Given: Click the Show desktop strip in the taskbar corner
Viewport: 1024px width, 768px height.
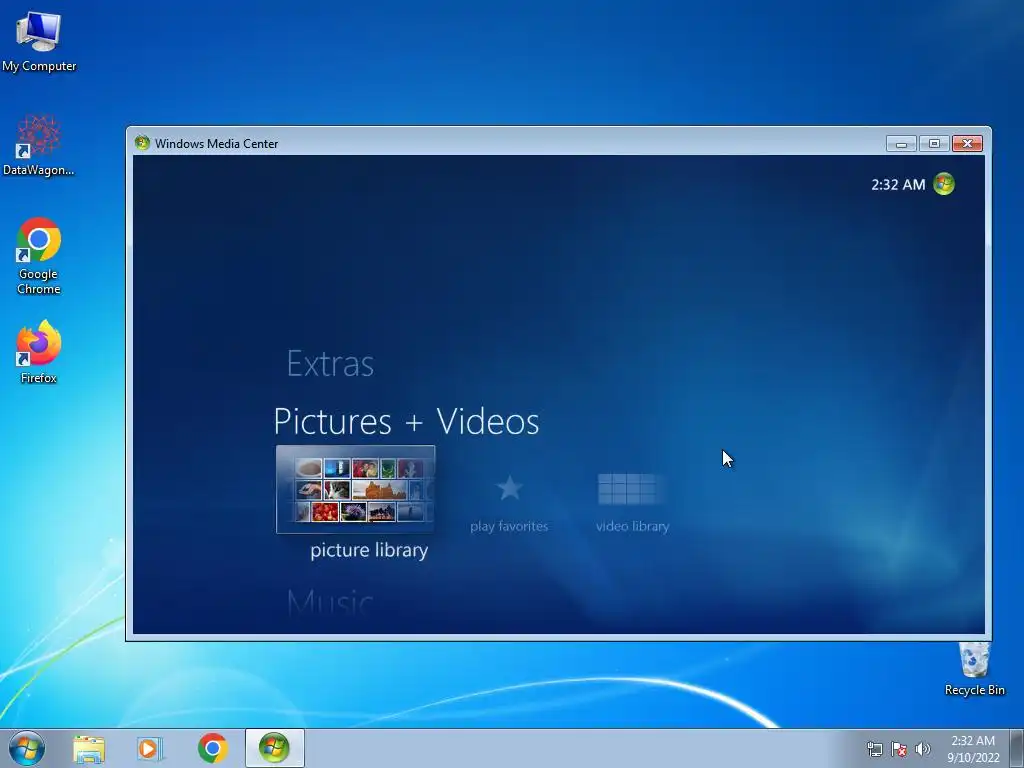Looking at the screenshot, I should [x=1017, y=748].
